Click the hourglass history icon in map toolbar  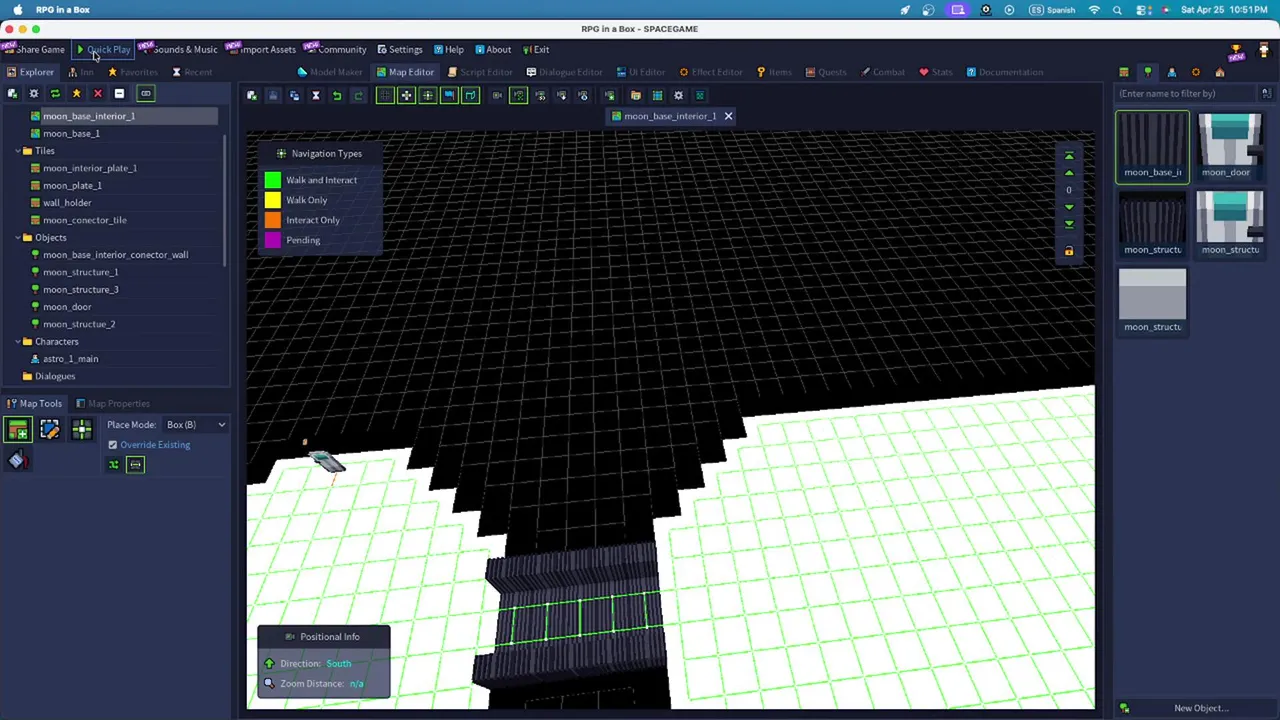click(x=315, y=96)
